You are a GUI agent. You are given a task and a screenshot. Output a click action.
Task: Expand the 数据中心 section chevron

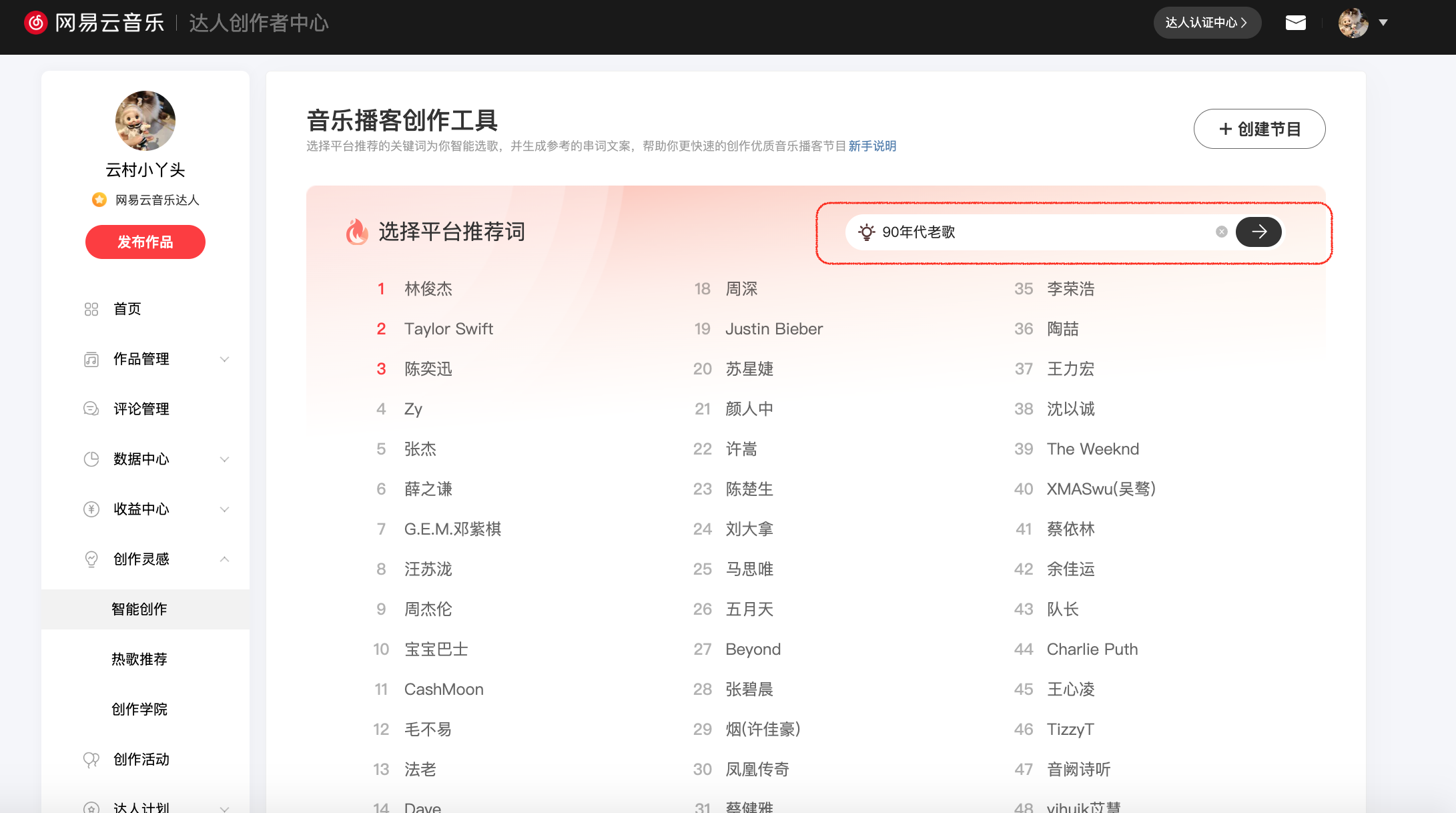224,459
